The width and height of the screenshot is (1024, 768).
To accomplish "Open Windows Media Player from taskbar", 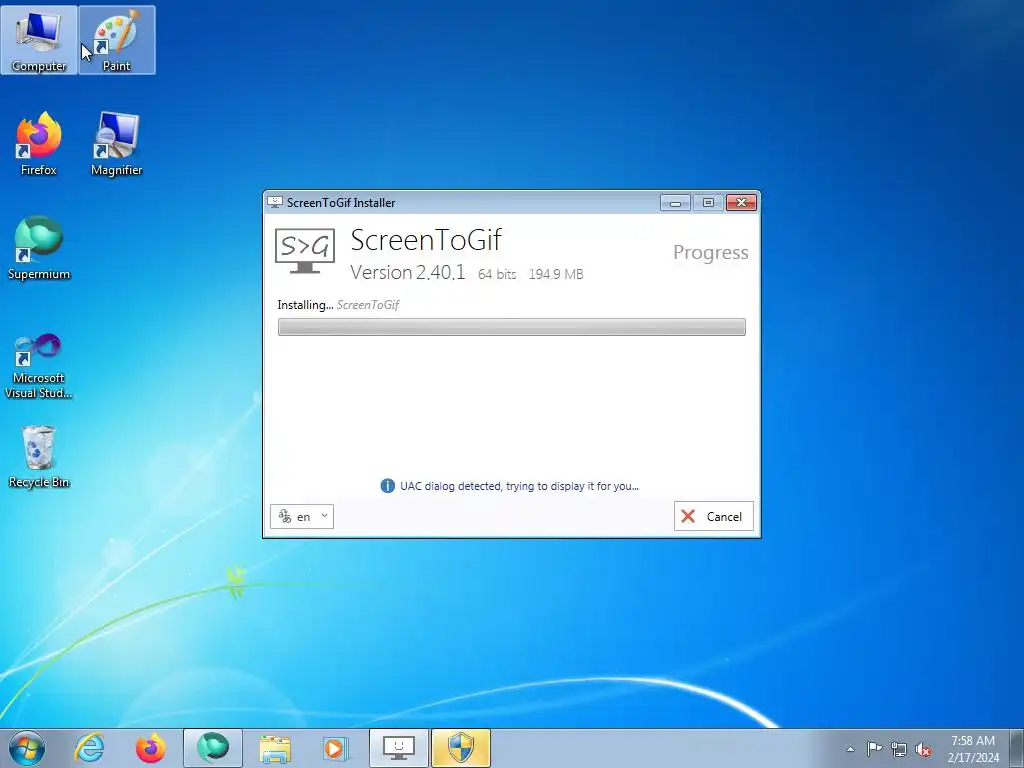I will pos(337,748).
